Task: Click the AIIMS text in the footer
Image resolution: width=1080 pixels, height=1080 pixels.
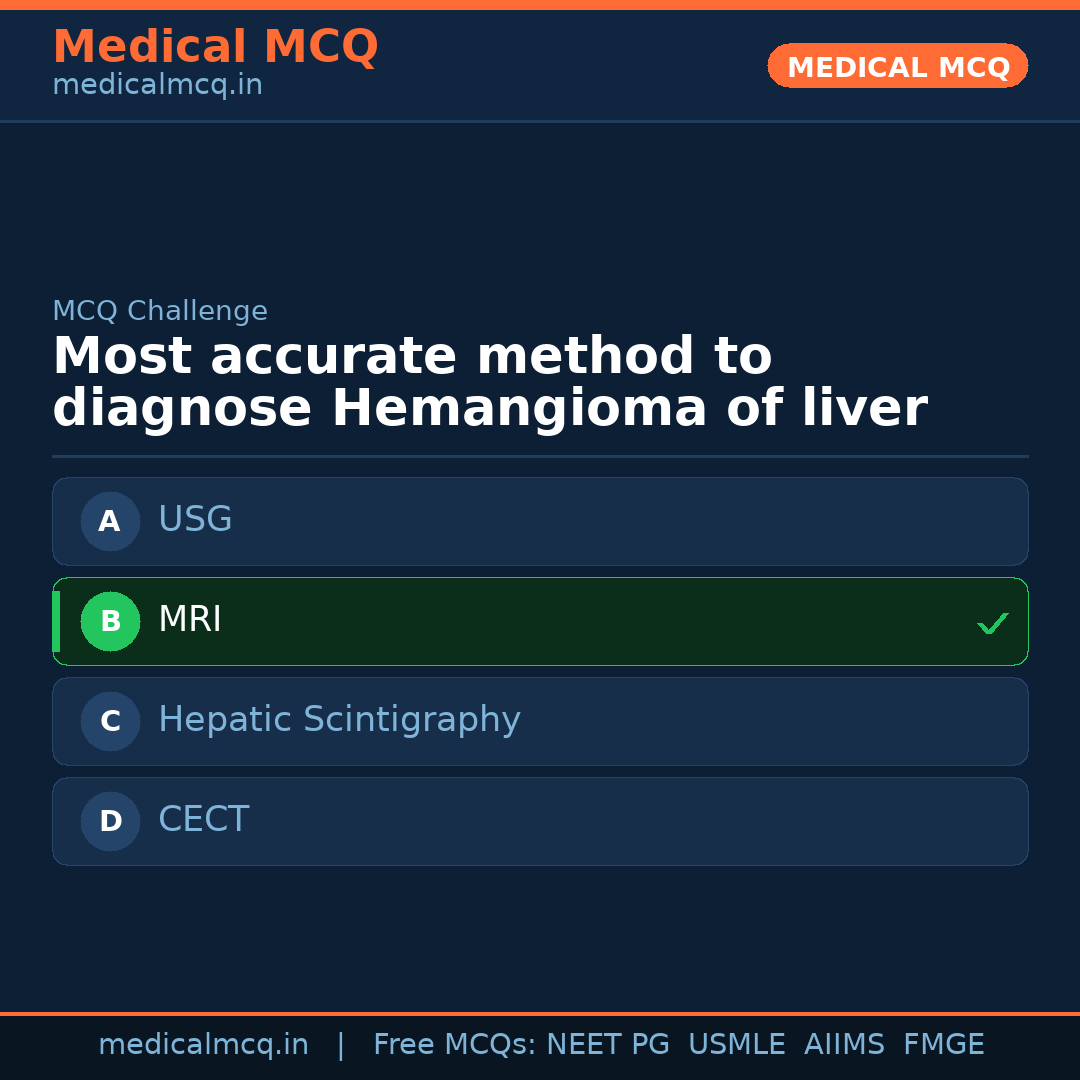Action: tap(844, 1045)
